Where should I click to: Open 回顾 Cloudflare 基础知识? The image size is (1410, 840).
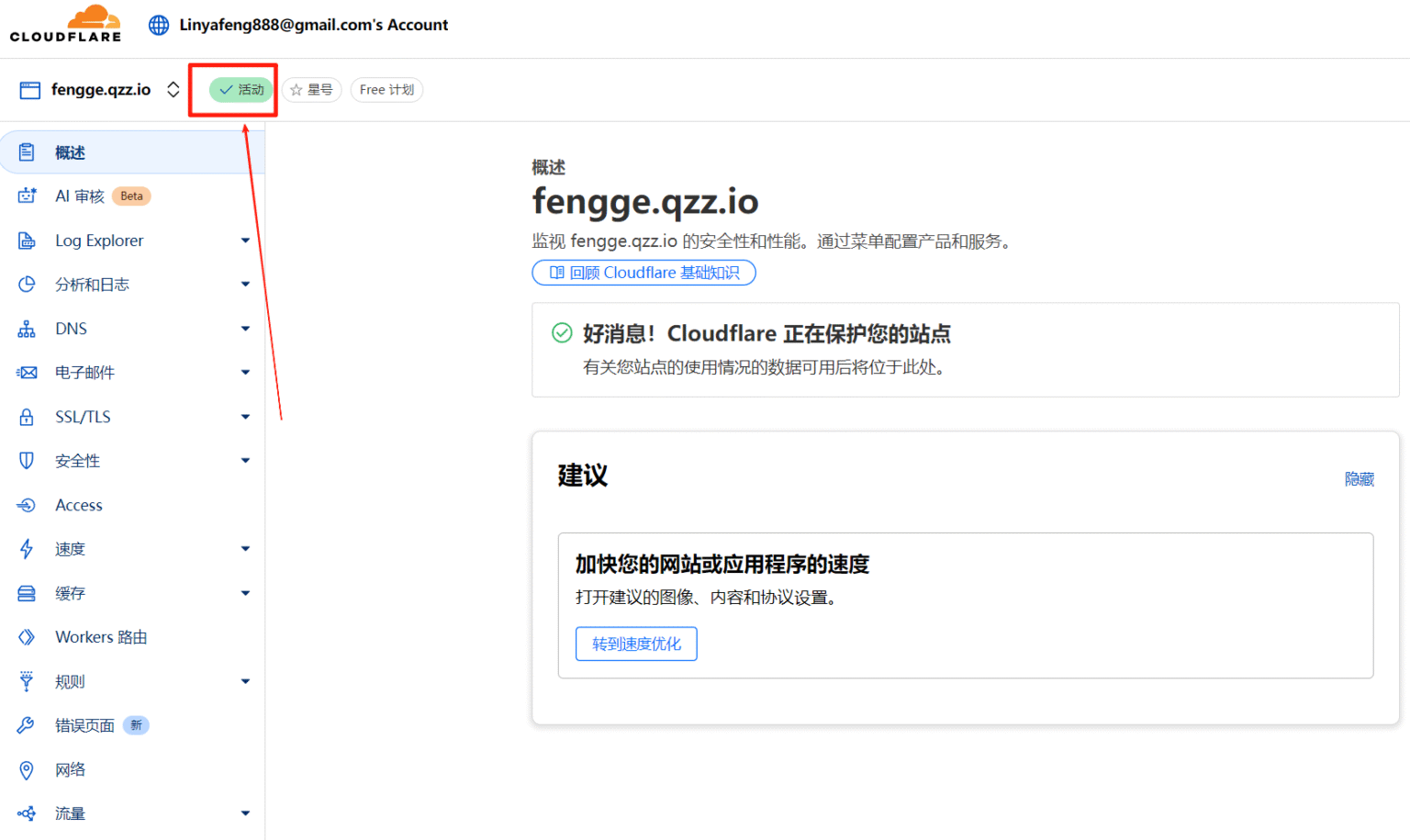point(643,273)
